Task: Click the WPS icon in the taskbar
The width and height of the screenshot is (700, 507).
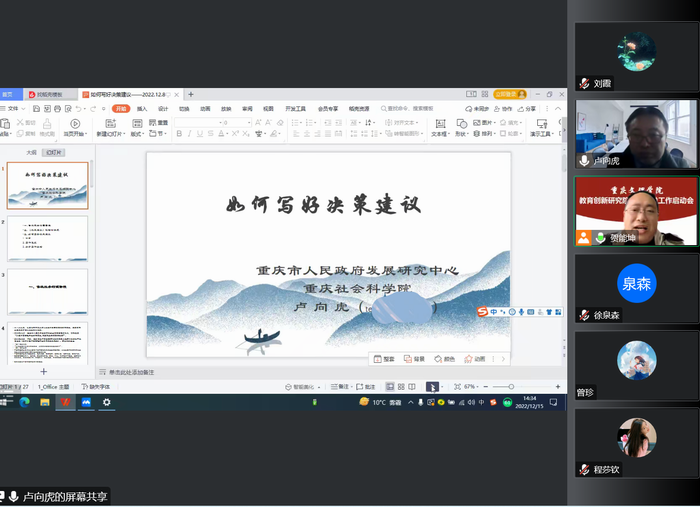Action: pos(65,402)
